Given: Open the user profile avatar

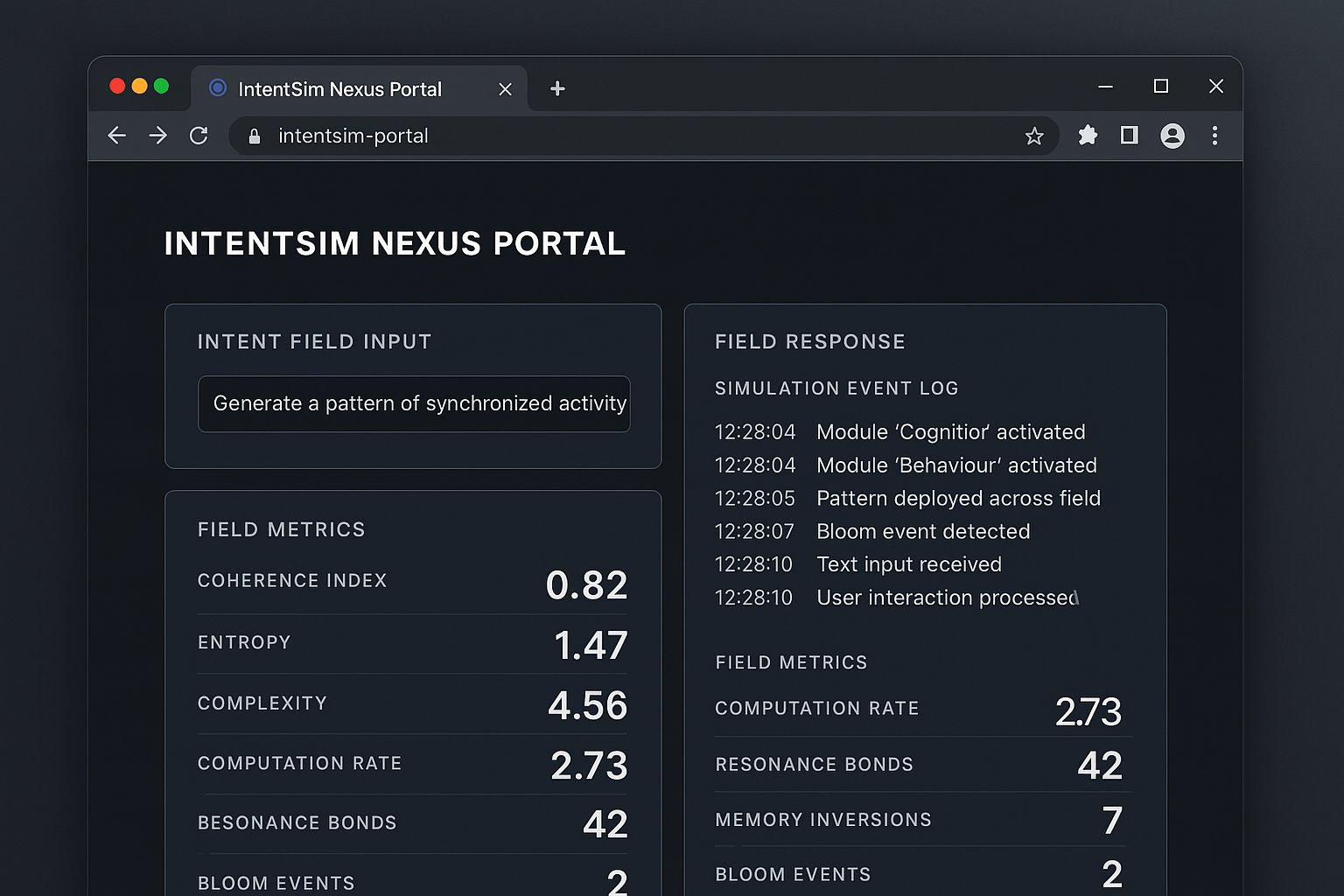Looking at the screenshot, I should 1172,136.
